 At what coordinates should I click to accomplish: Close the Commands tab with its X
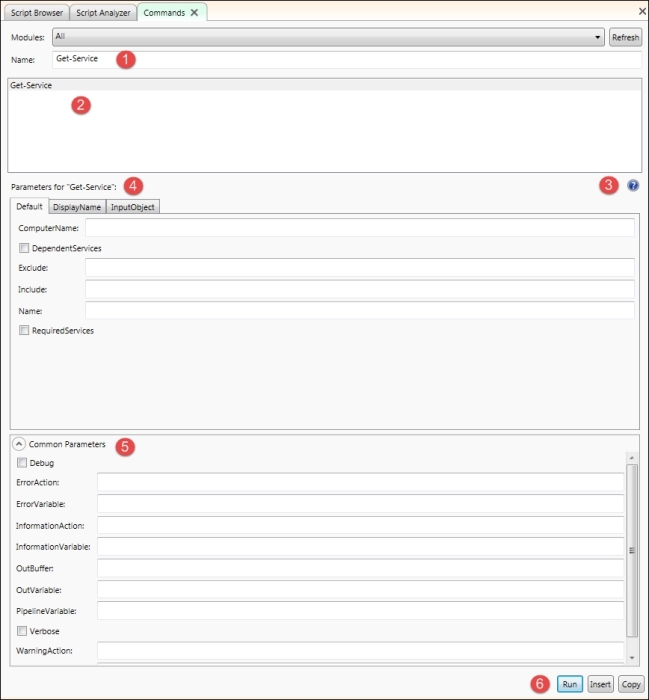[x=195, y=13]
